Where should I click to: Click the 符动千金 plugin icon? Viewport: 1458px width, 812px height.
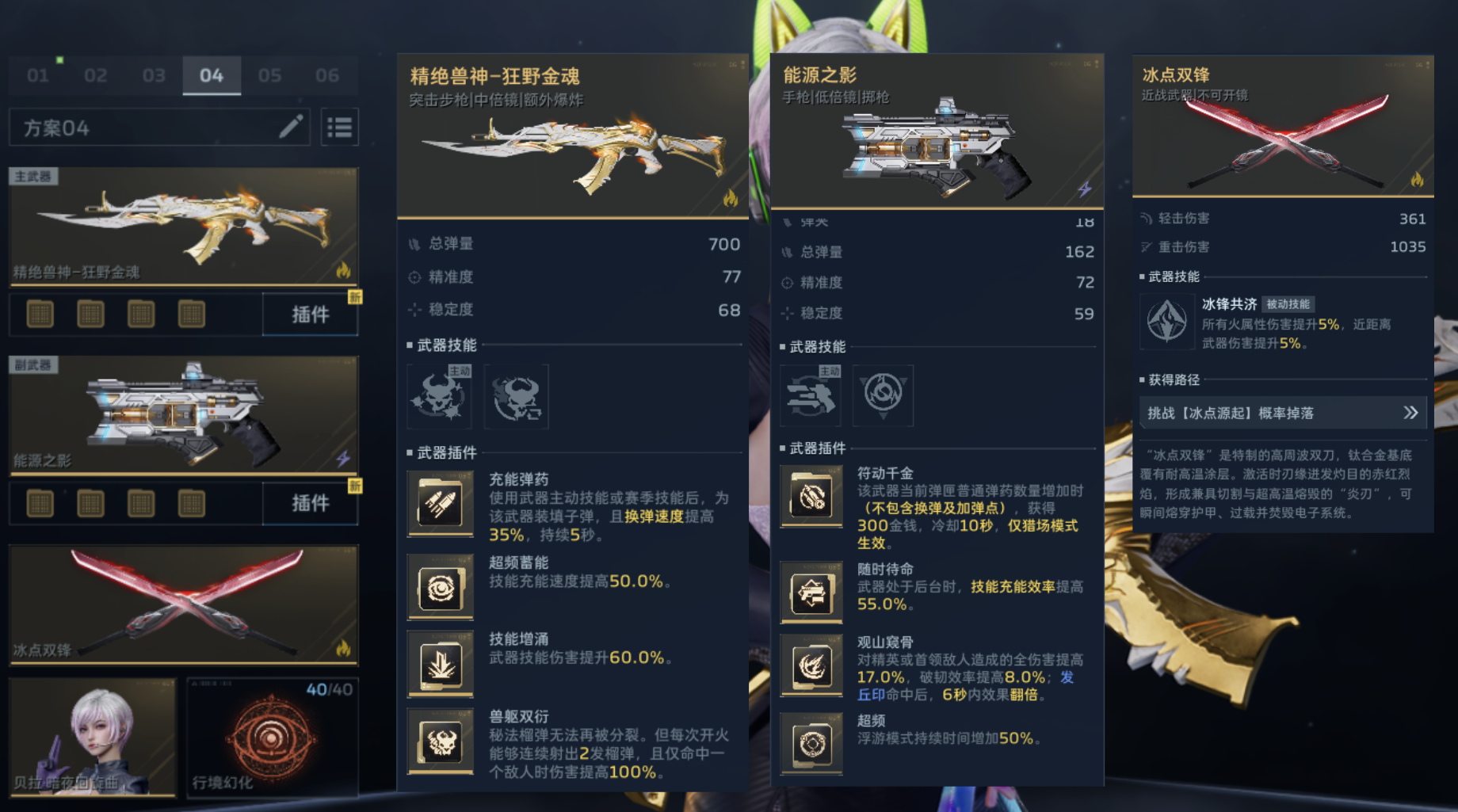click(x=811, y=496)
